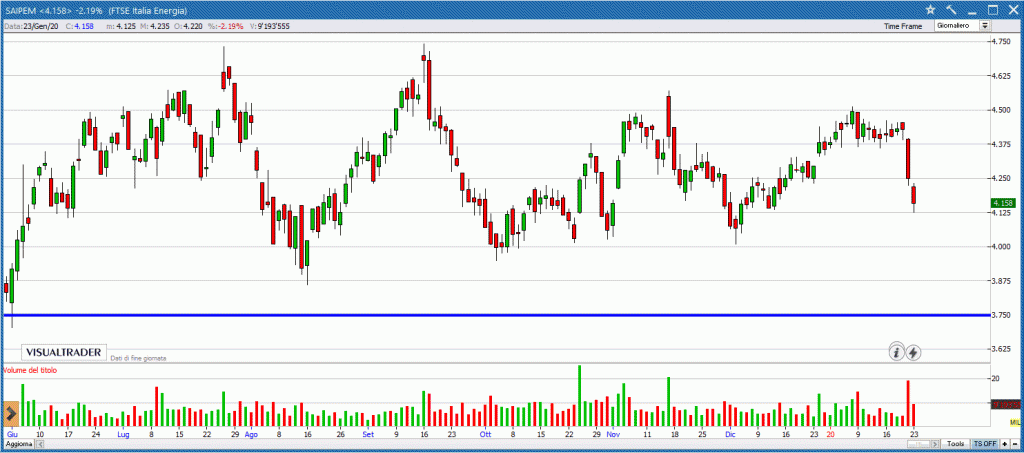Viewport: 1024px width, 453px height.
Task: Click the VISUALTRADER logo box
Action: (64, 352)
